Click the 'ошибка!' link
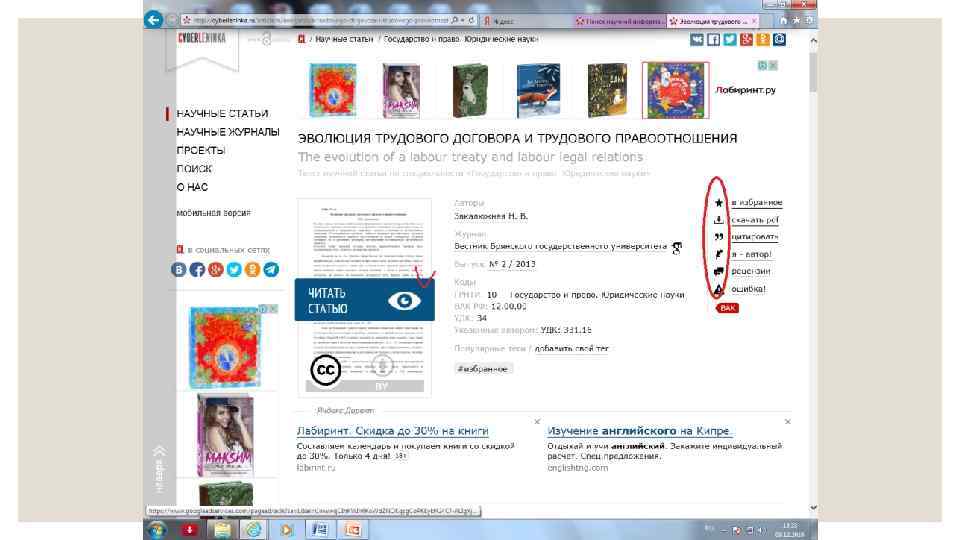The height and width of the screenshot is (540, 960). point(748,289)
